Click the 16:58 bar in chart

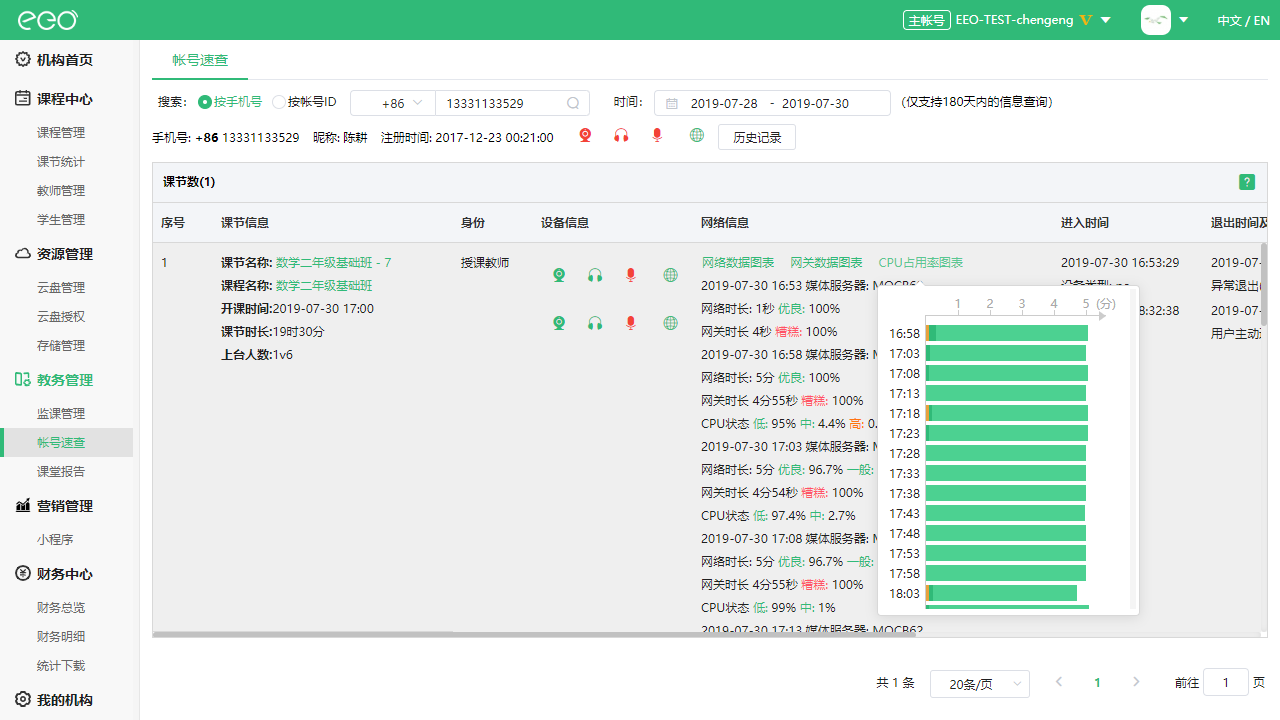tap(1007, 333)
